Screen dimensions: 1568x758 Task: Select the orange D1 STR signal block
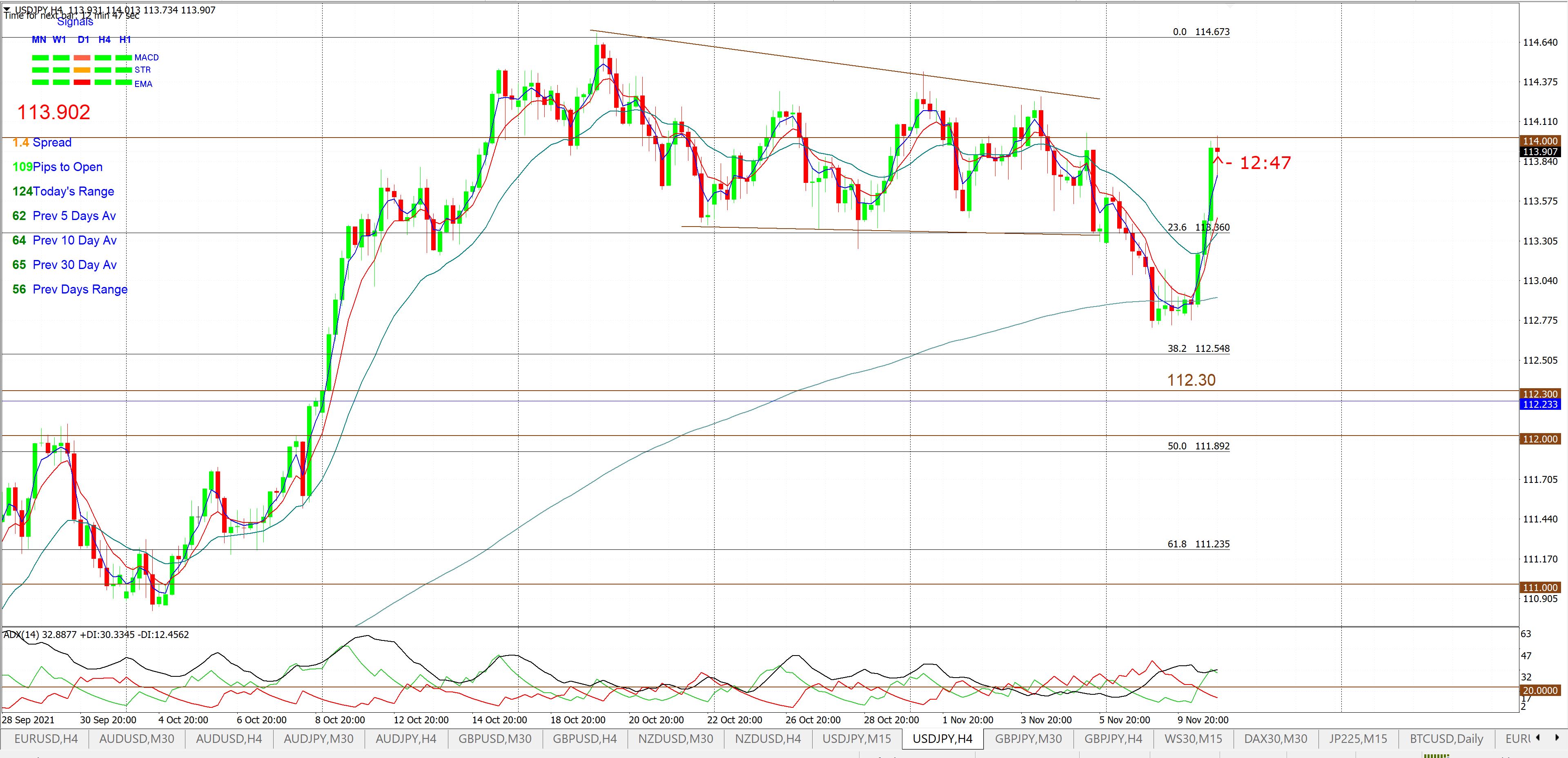(x=82, y=70)
